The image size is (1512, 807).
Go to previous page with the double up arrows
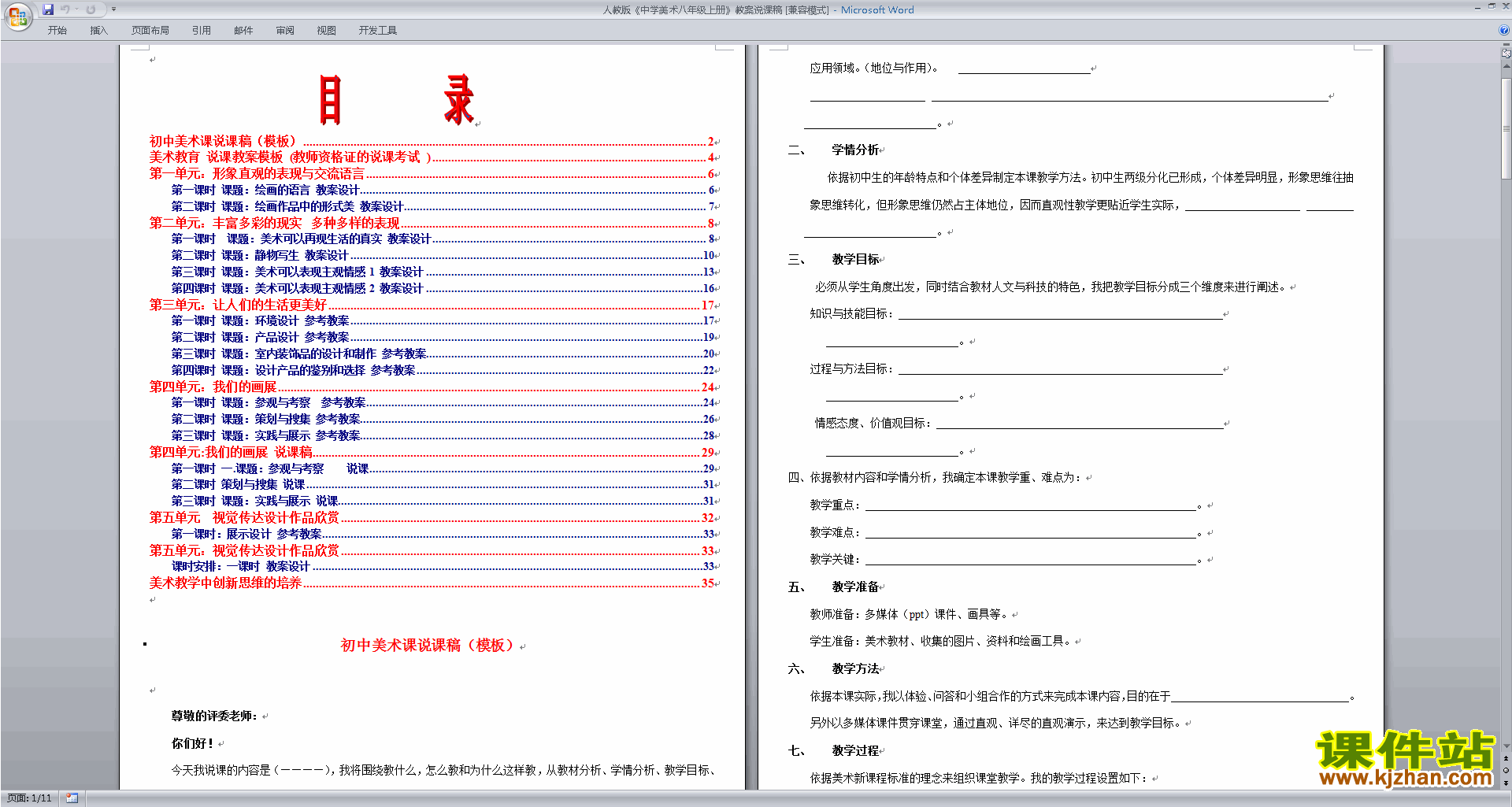click(1506, 758)
